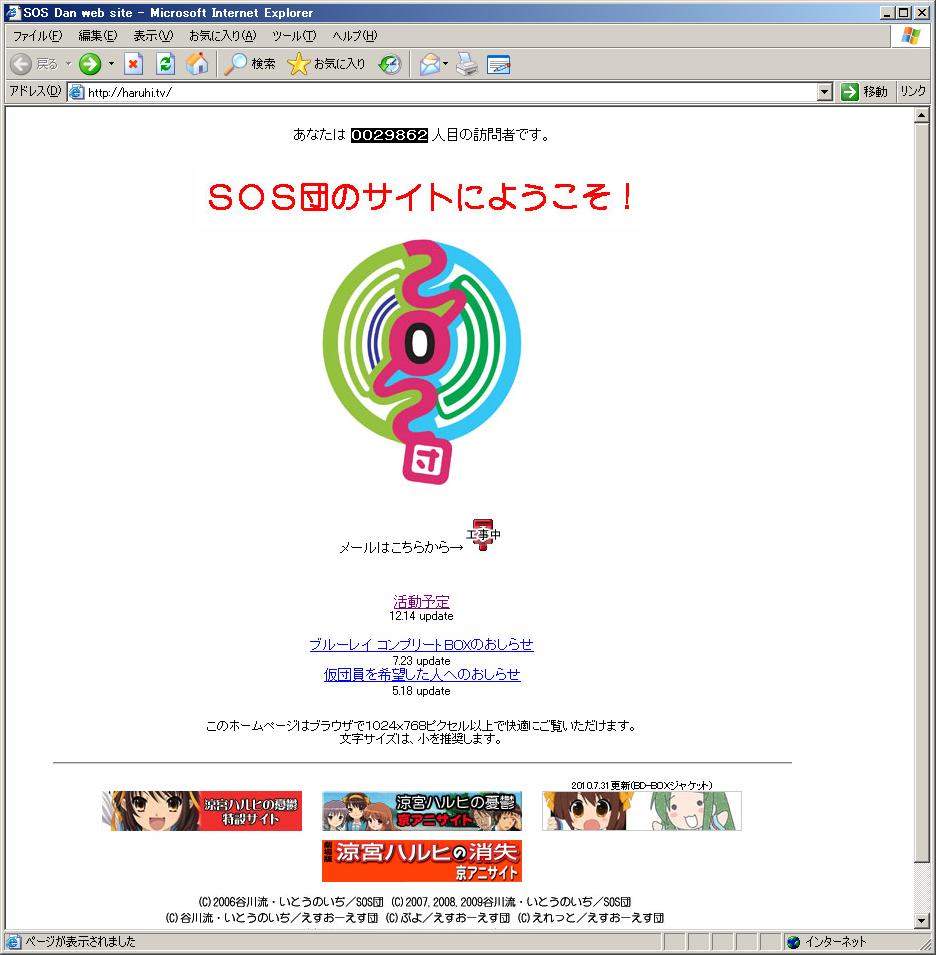Screen dimensions: 936x955
Task: Click the scrollbar up arrow
Action: 921,116
